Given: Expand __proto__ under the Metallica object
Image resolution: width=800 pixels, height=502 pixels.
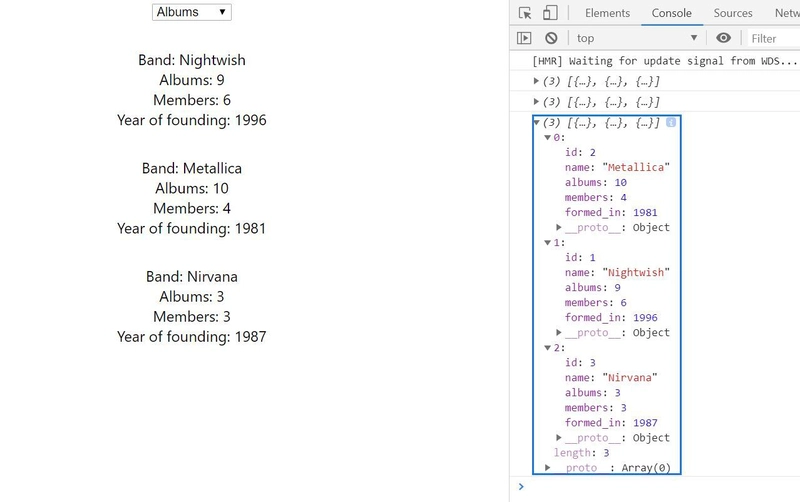Looking at the screenshot, I should tap(559, 228).
